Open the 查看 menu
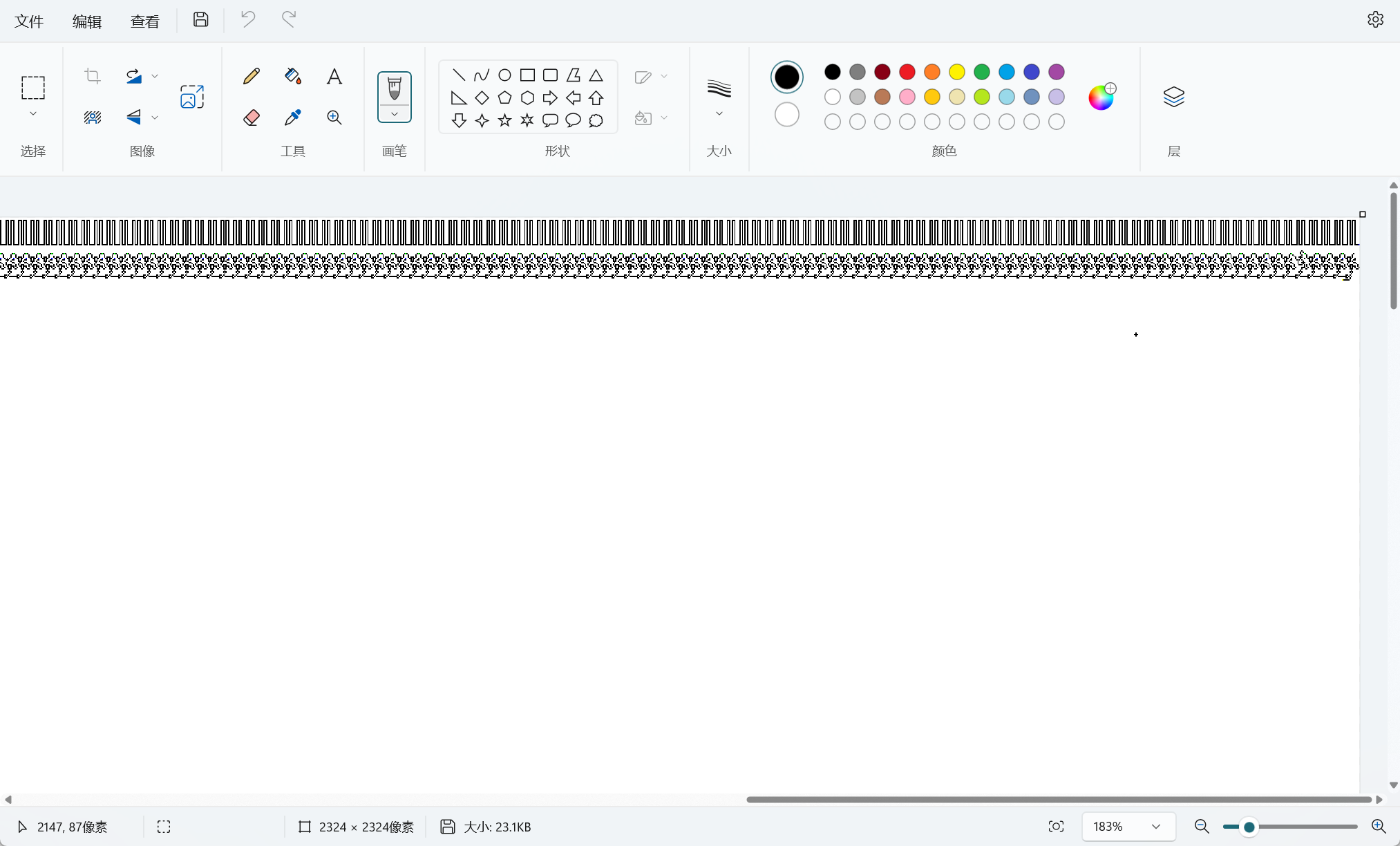The image size is (1400, 846). click(x=144, y=21)
